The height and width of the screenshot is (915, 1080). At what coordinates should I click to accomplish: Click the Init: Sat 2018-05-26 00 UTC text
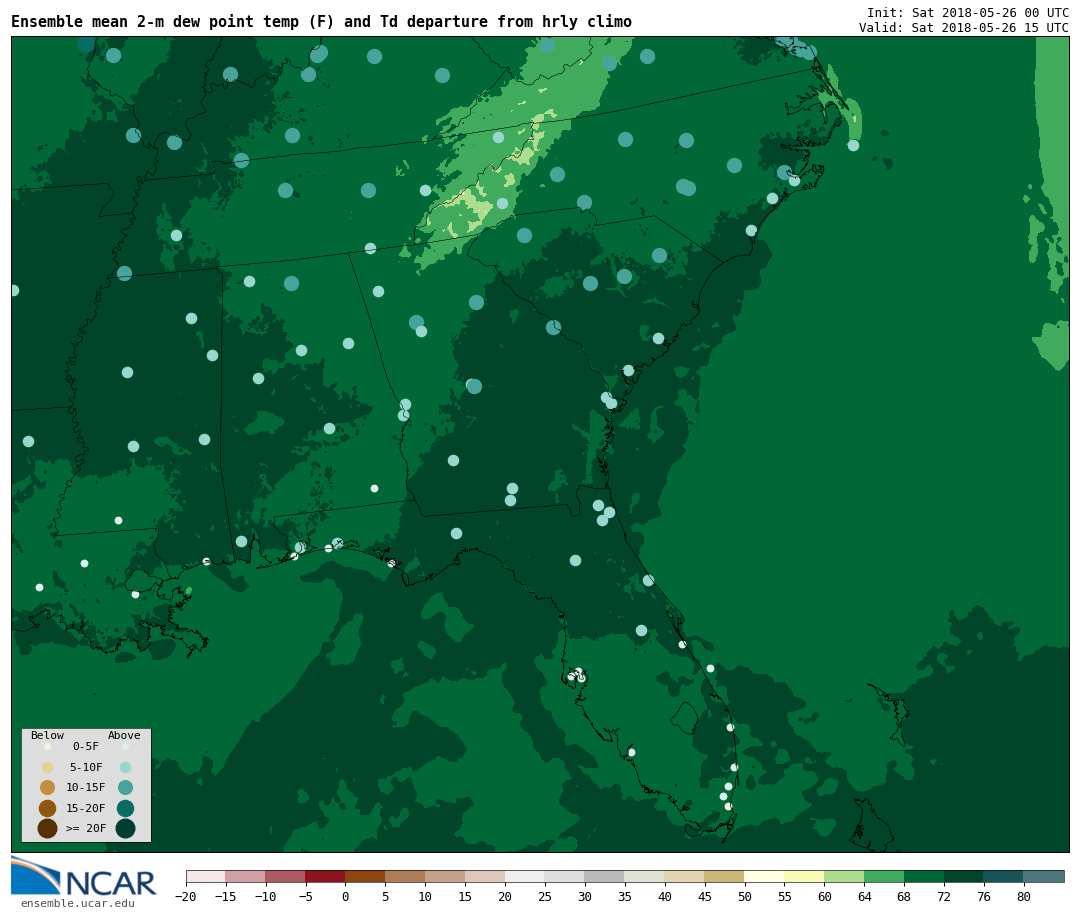click(968, 12)
